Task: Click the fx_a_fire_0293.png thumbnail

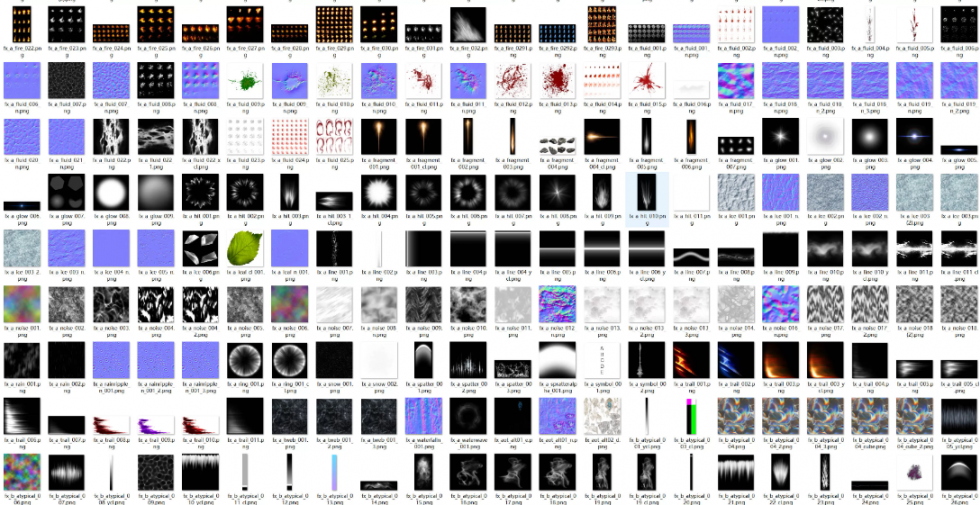Action: point(602,24)
